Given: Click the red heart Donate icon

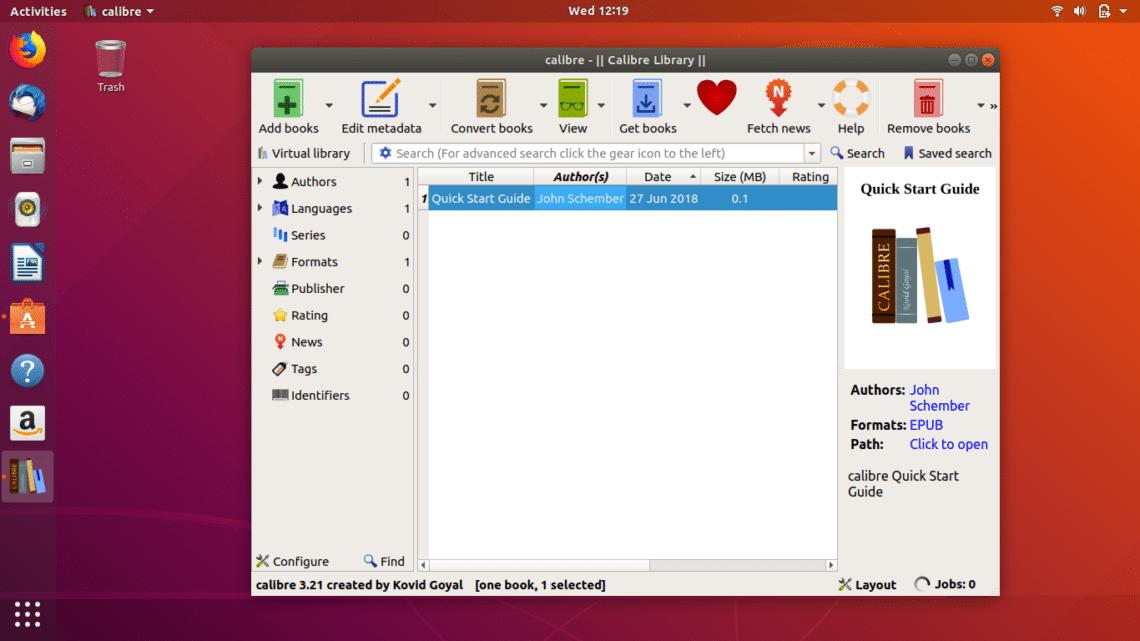Looking at the screenshot, I should click(717, 98).
